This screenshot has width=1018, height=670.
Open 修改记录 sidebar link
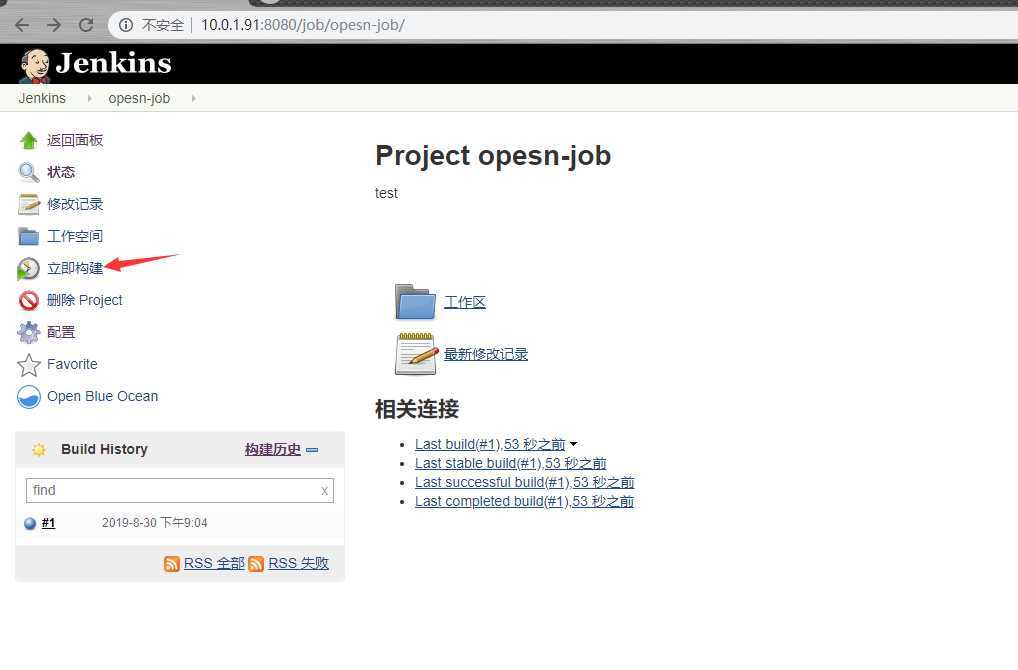tap(75, 204)
